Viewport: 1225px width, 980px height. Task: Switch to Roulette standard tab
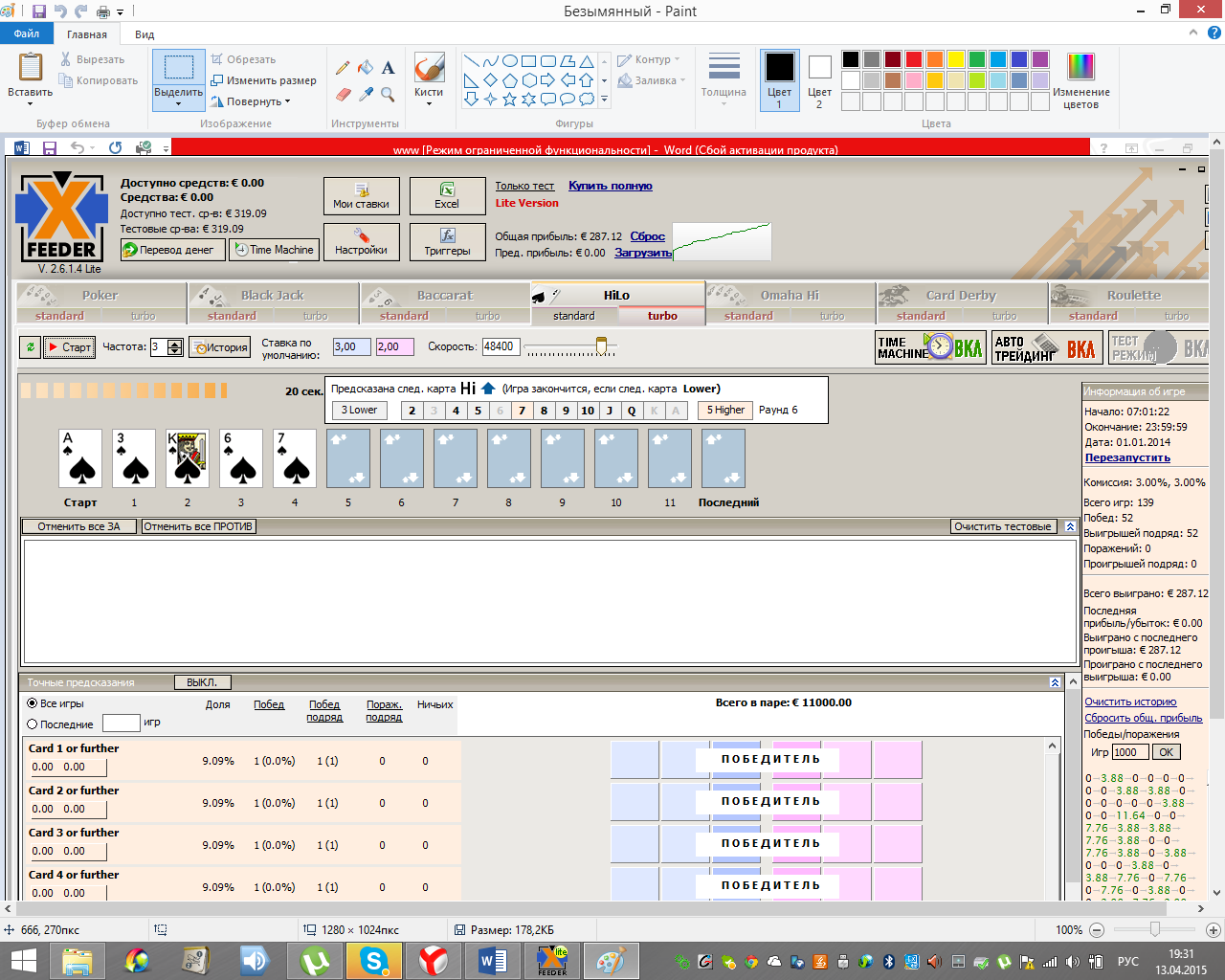point(1092,316)
